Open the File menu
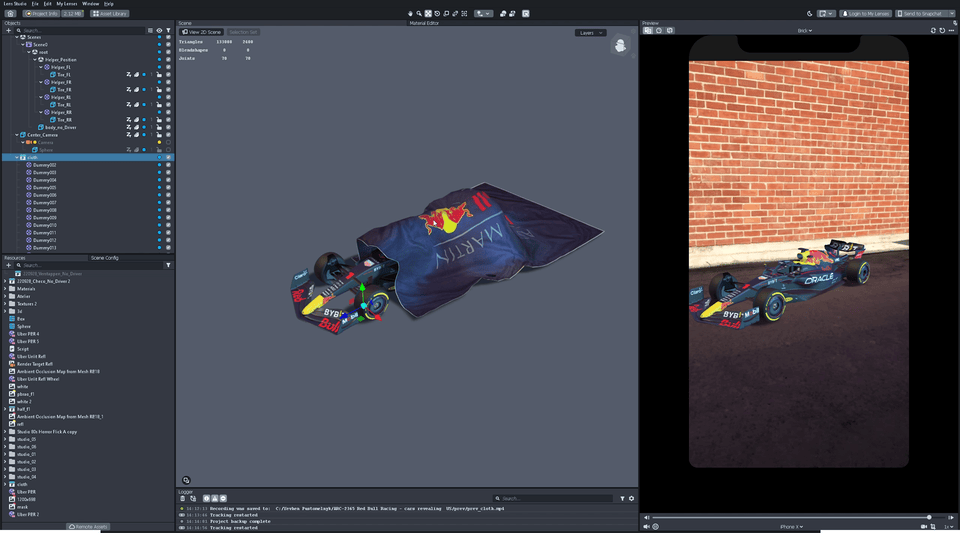The width and height of the screenshot is (960, 533). pos(35,4)
